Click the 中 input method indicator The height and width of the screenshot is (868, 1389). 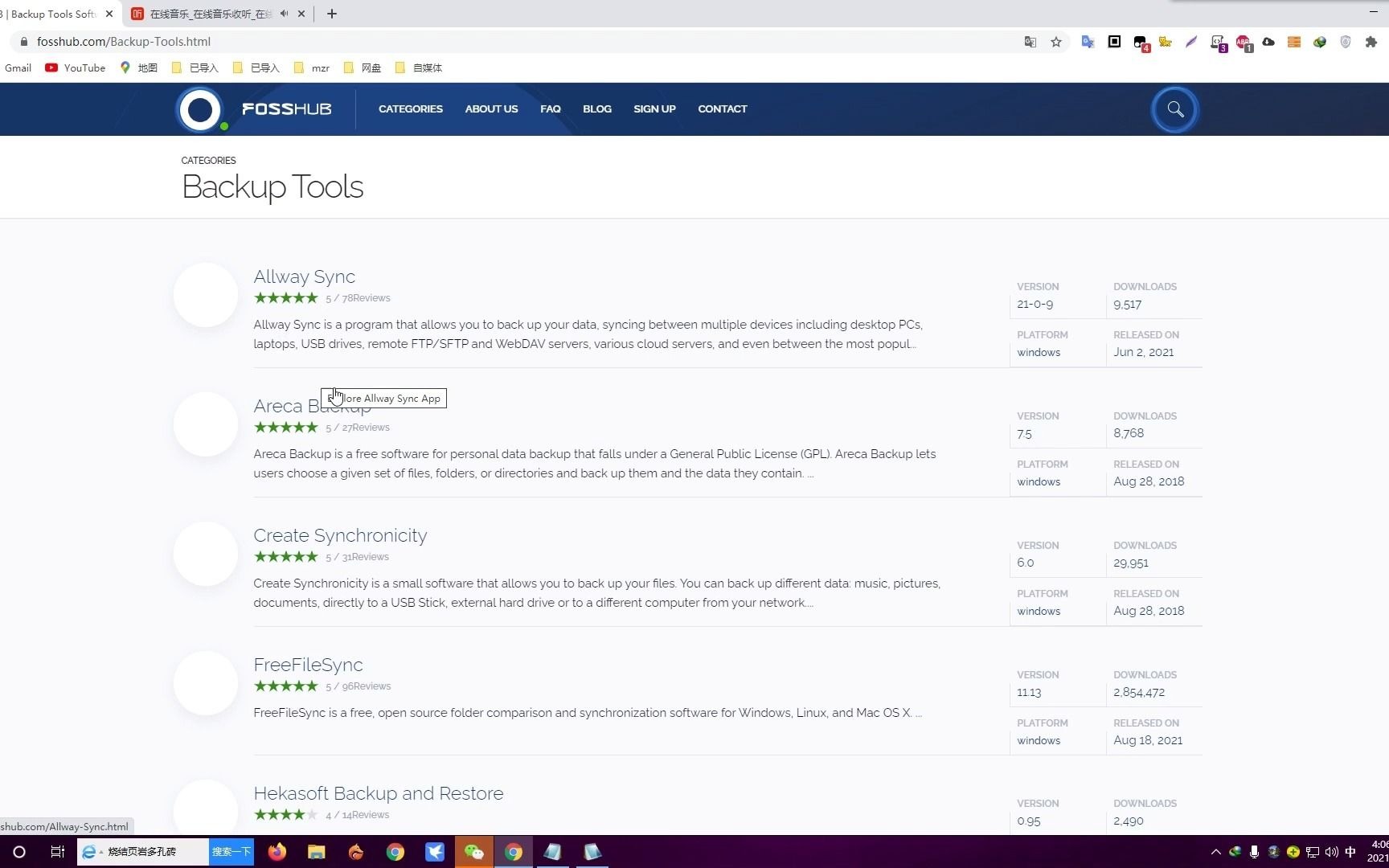coord(1350,852)
